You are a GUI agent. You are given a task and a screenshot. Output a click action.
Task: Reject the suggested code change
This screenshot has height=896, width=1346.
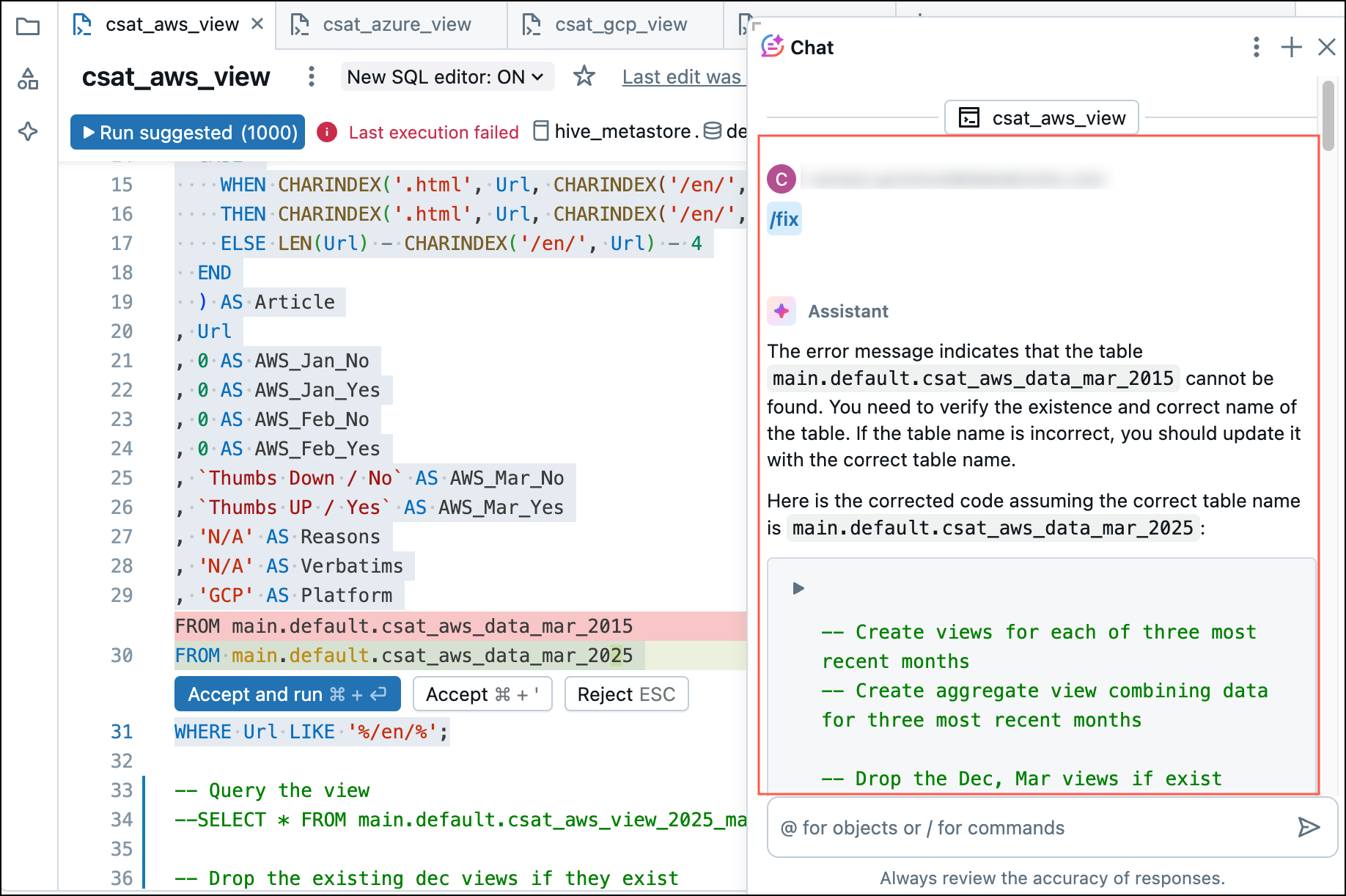click(626, 694)
